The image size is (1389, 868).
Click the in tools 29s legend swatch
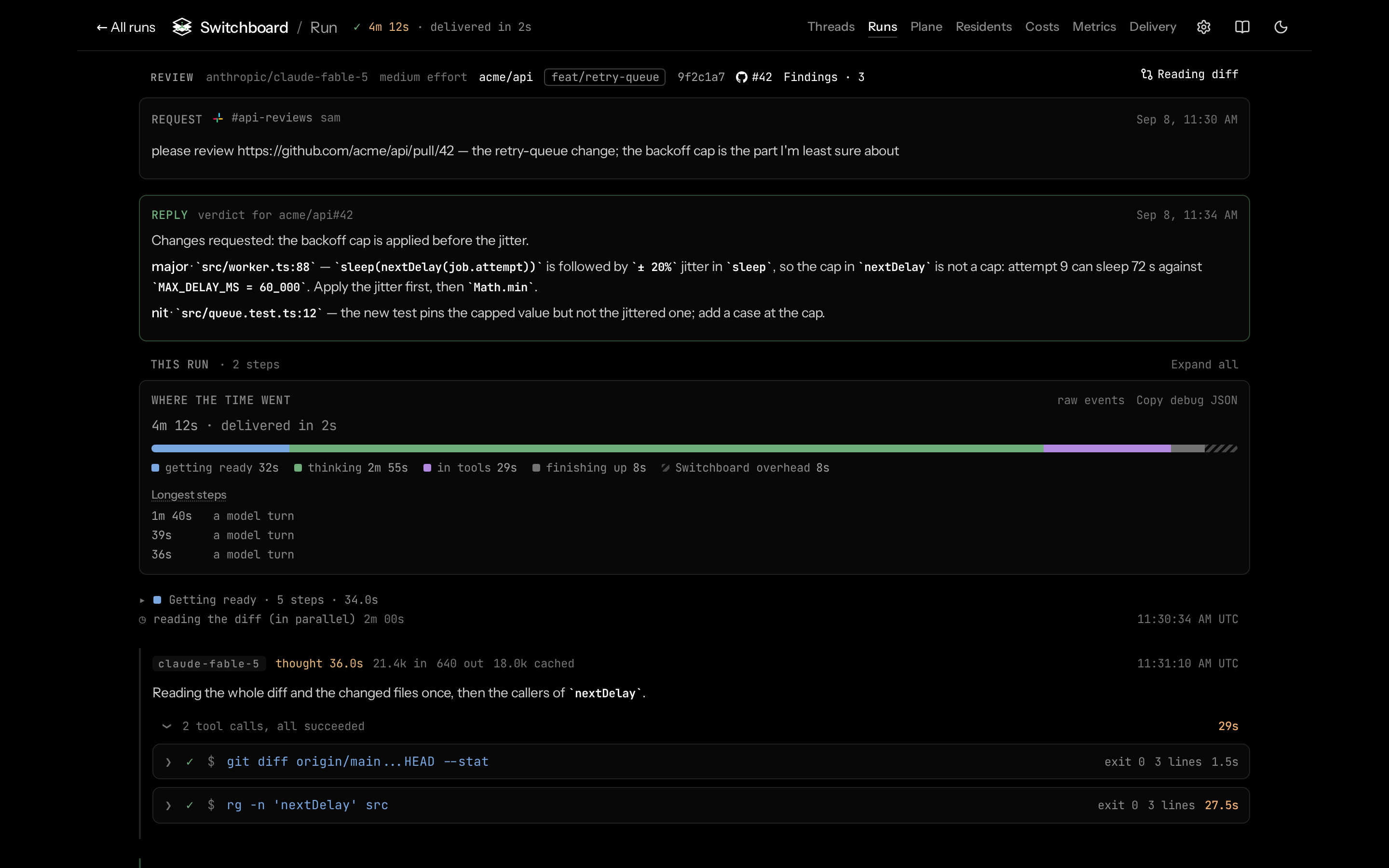point(427,468)
